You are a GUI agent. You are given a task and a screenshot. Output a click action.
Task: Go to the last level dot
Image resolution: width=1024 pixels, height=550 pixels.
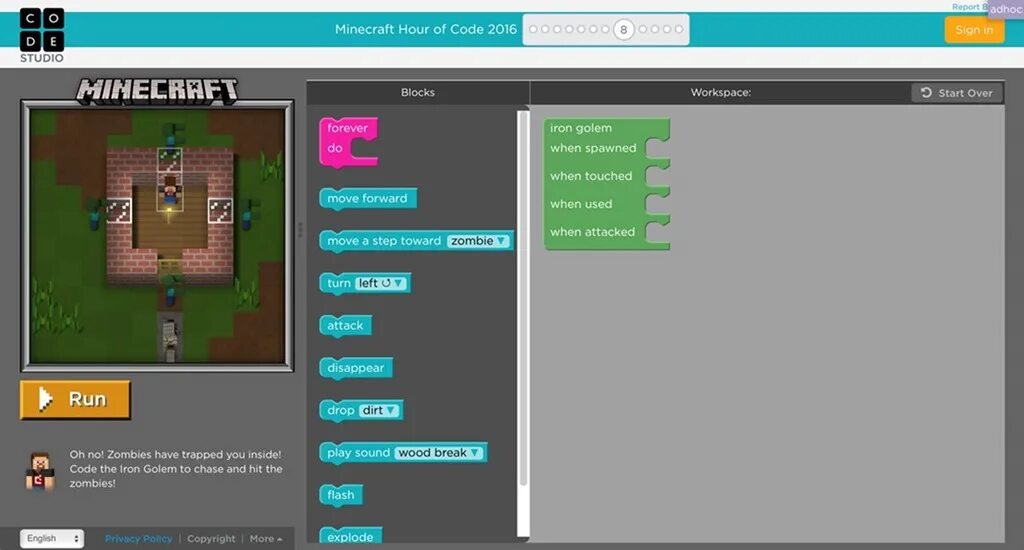tap(679, 29)
